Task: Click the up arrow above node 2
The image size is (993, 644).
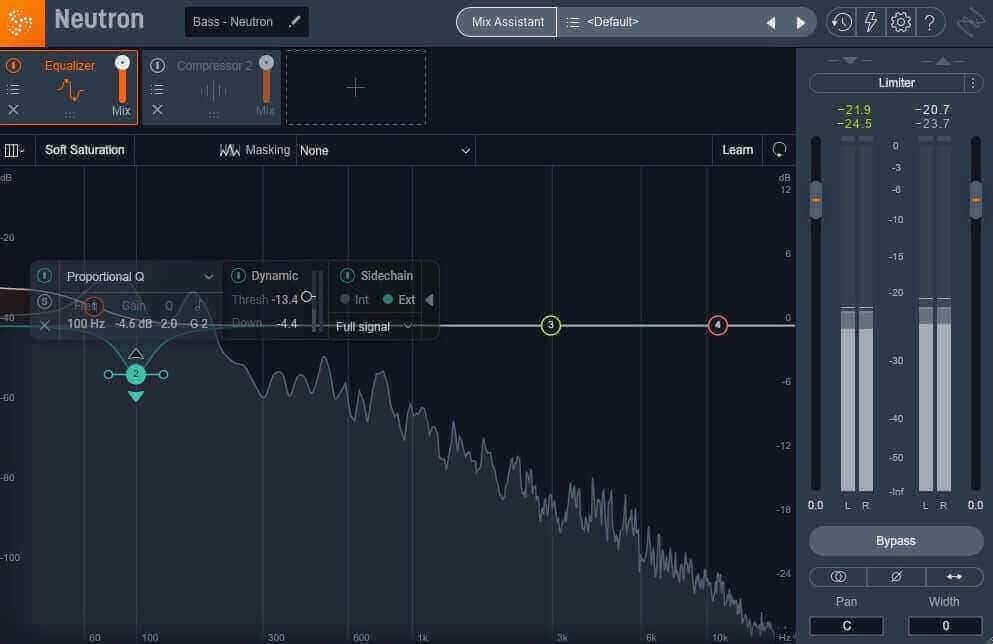Action: (136, 353)
